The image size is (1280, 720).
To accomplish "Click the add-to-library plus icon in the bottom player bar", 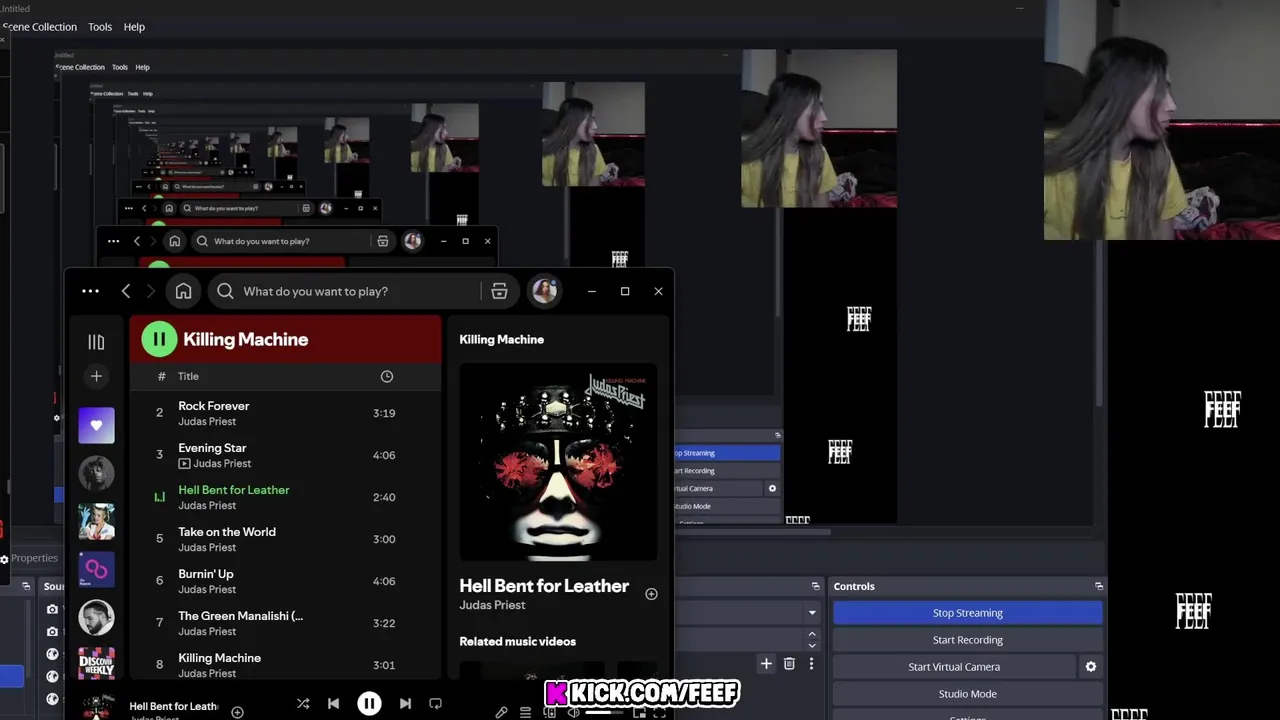I will click(237, 712).
